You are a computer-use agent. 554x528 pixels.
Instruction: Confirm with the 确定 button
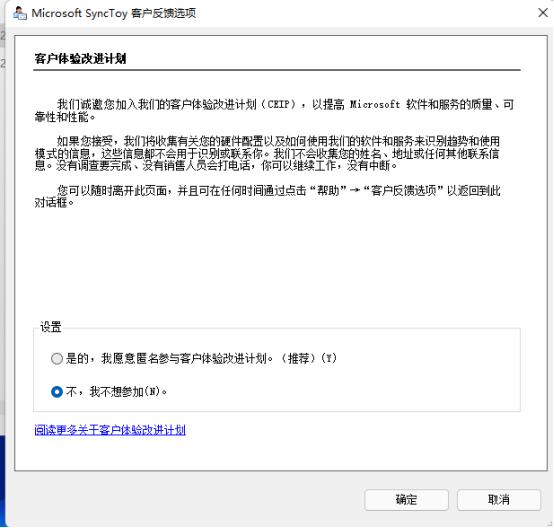(406, 499)
